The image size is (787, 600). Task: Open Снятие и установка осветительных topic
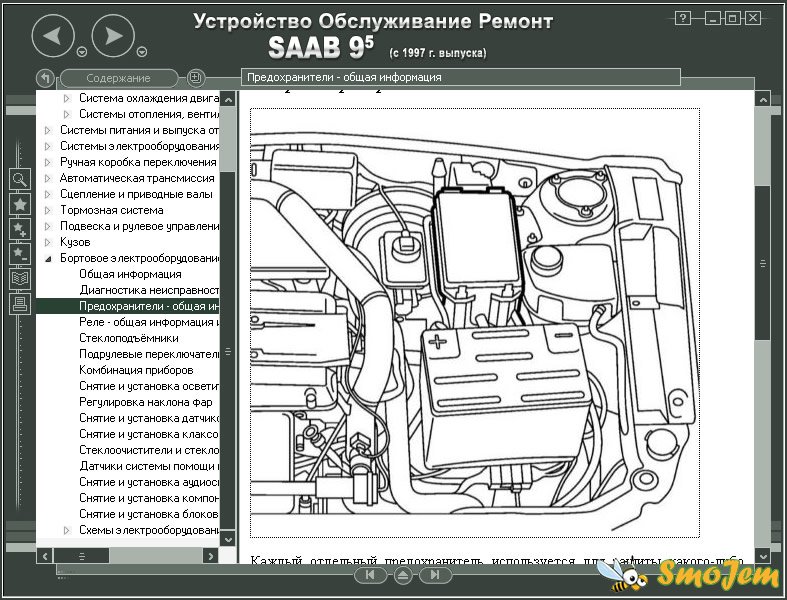(149, 386)
